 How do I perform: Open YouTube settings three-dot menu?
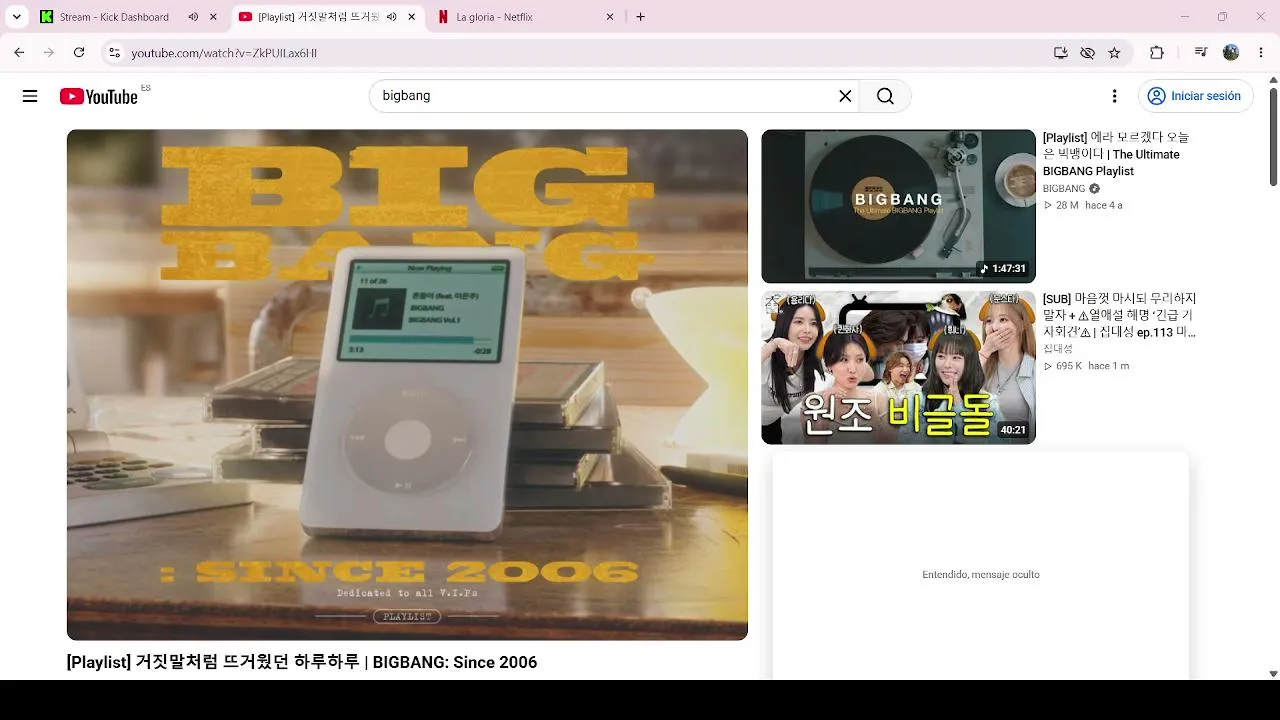point(1114,96)
